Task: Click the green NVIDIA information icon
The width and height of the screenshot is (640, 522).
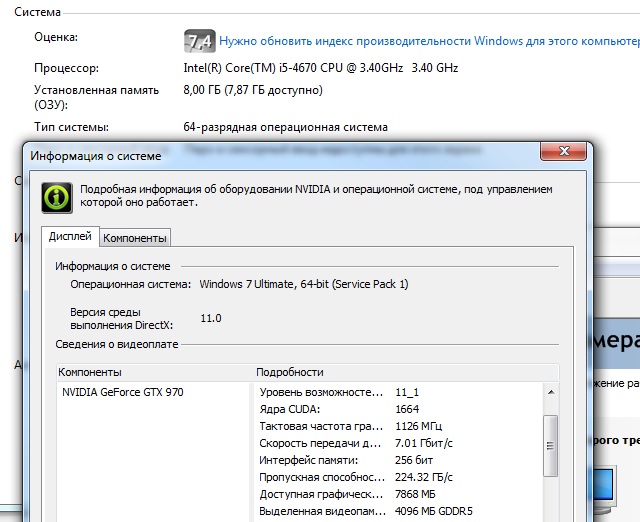Action: click(57, 198)
